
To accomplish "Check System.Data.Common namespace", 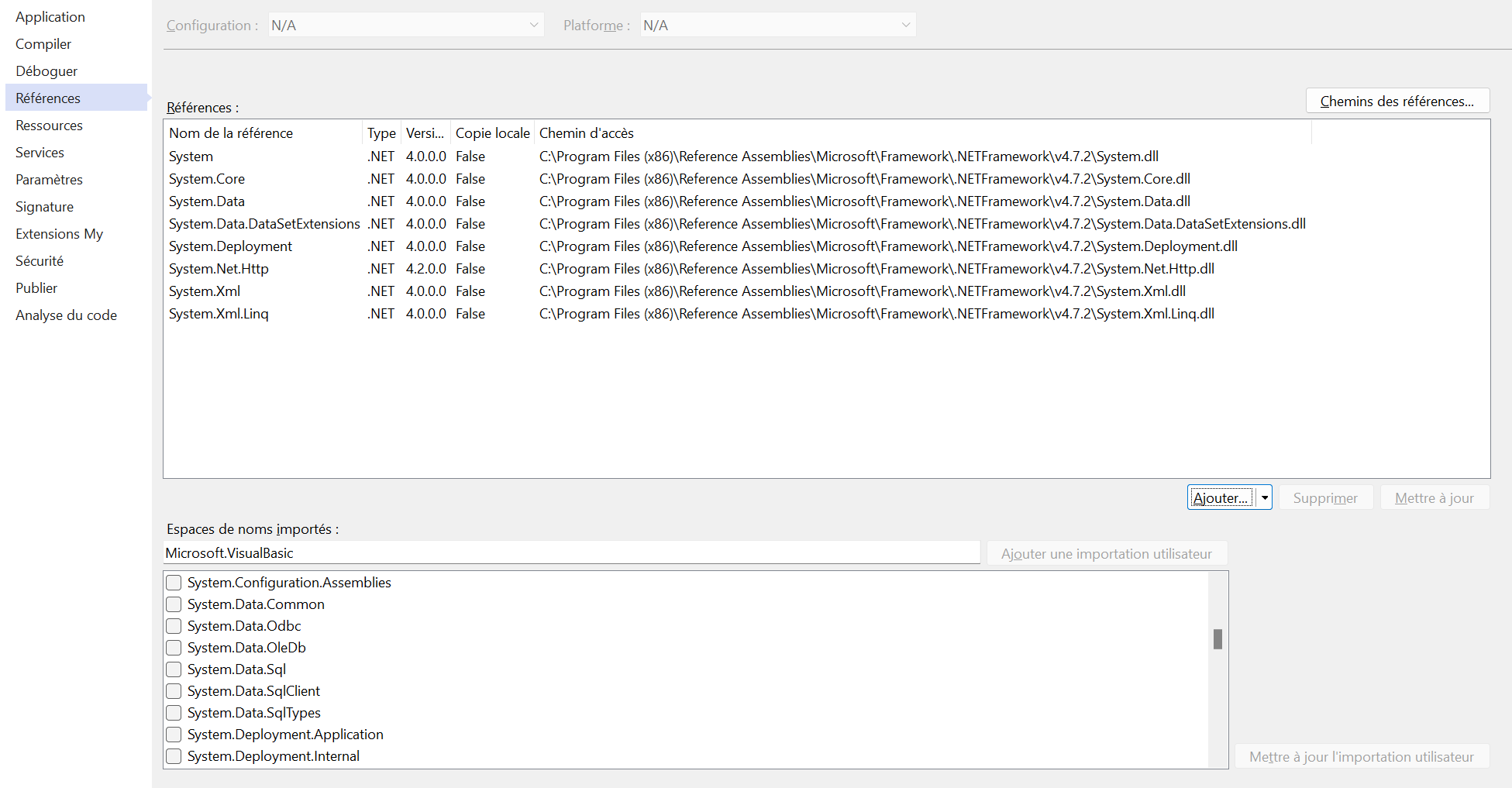I will pos(174,604).
